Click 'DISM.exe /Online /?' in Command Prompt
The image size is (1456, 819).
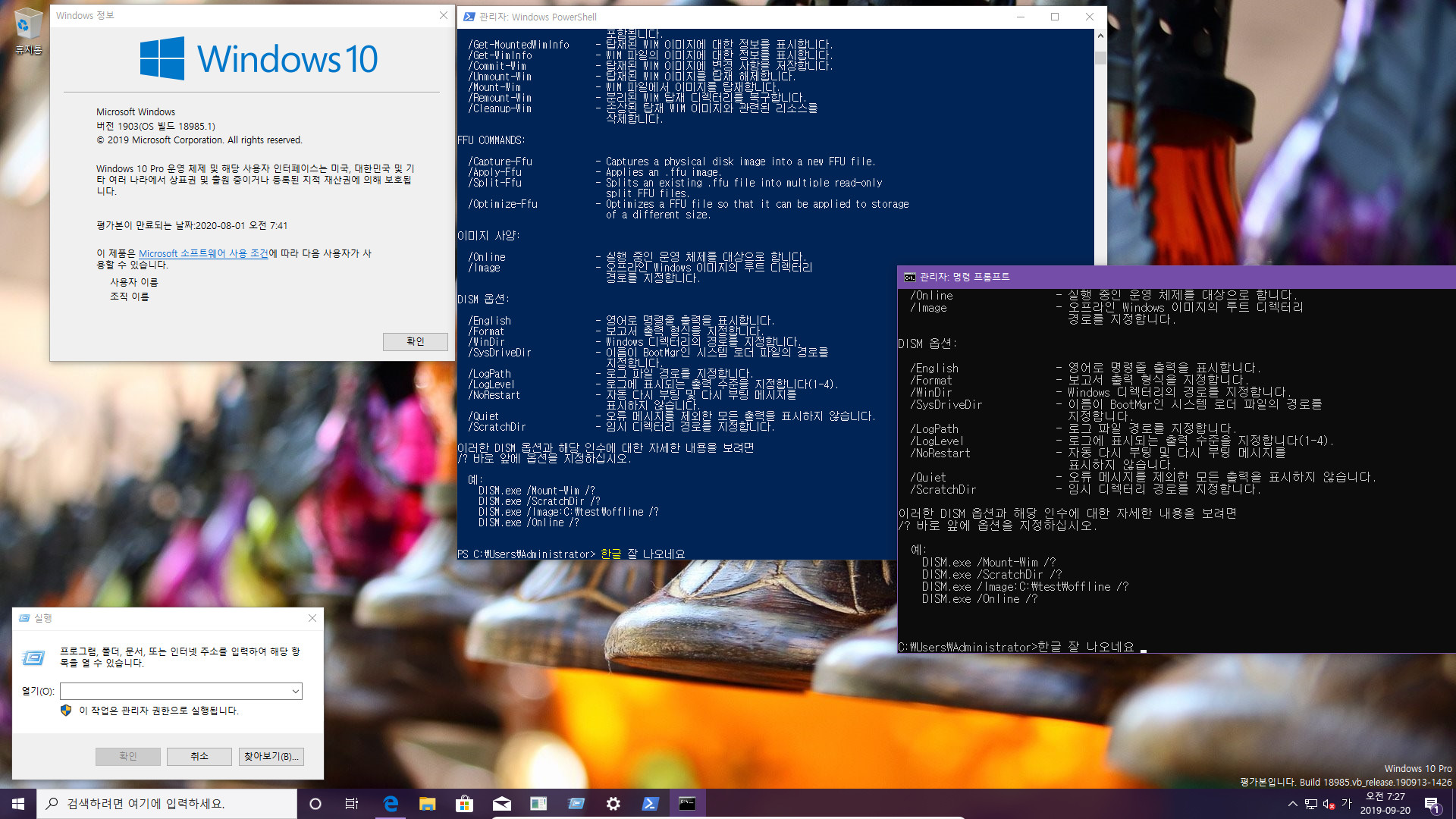coord(979,599)
